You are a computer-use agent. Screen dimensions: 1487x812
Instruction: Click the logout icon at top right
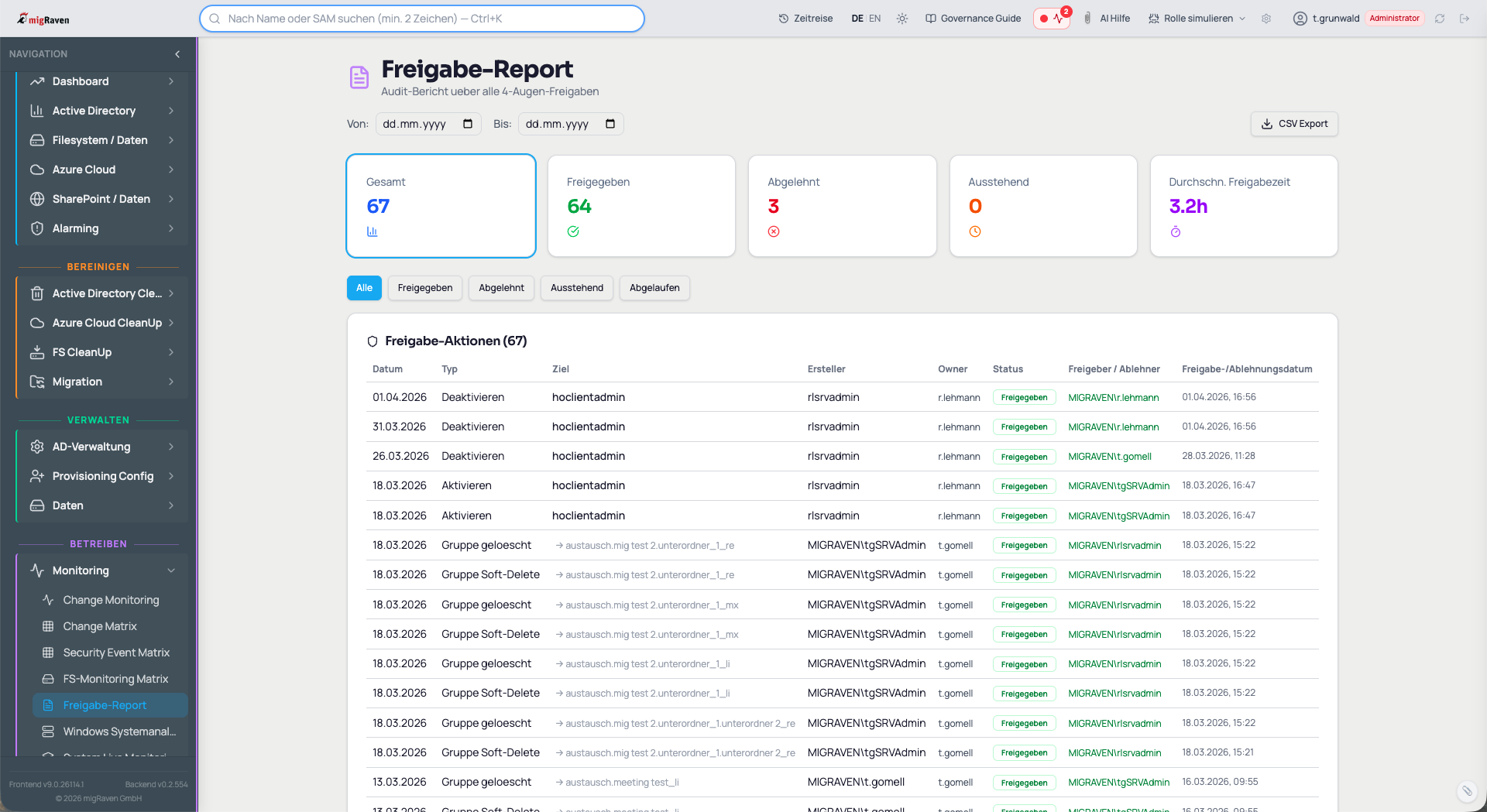coord(1465,19)
